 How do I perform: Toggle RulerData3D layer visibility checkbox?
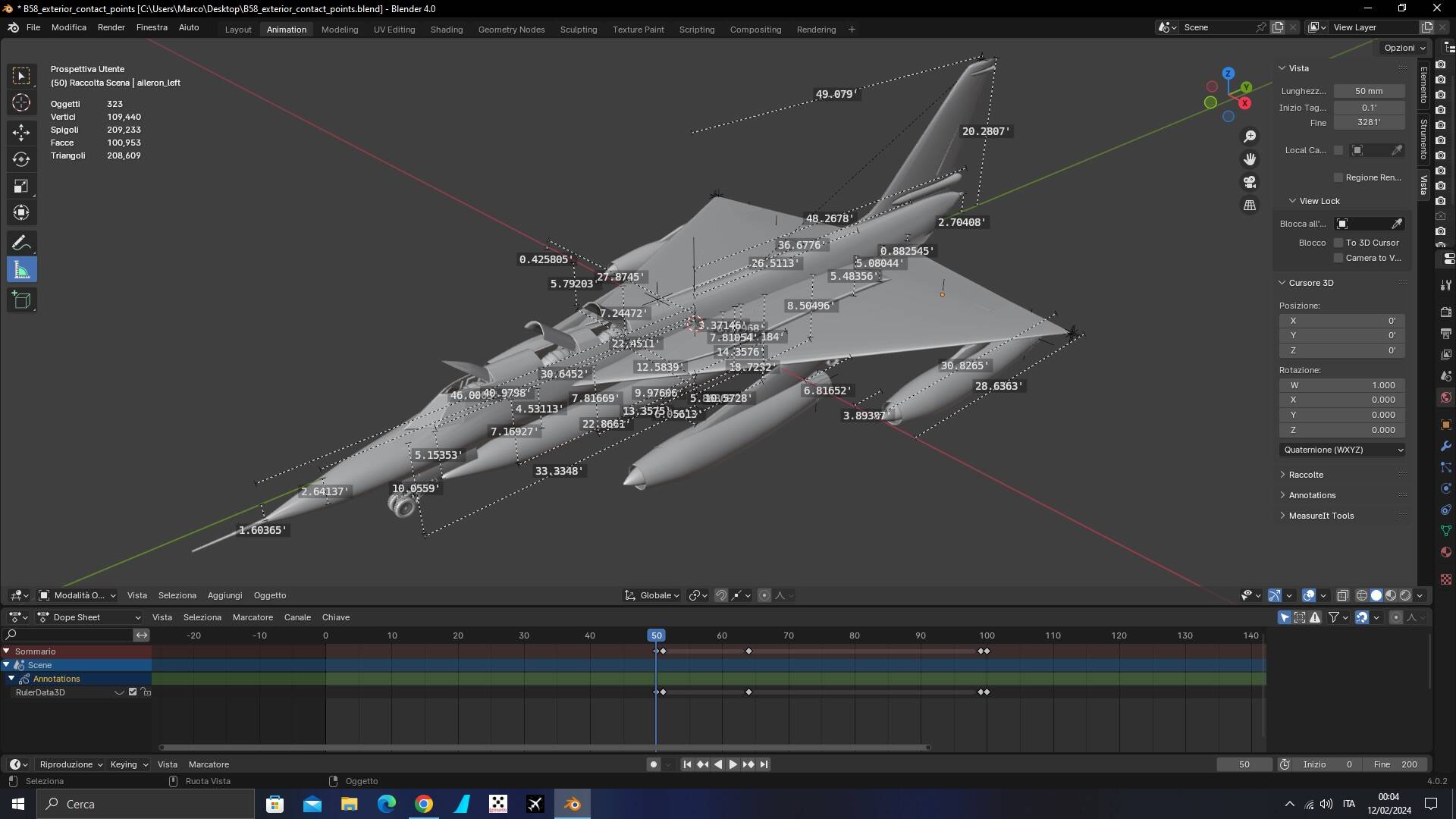[133, 692]
